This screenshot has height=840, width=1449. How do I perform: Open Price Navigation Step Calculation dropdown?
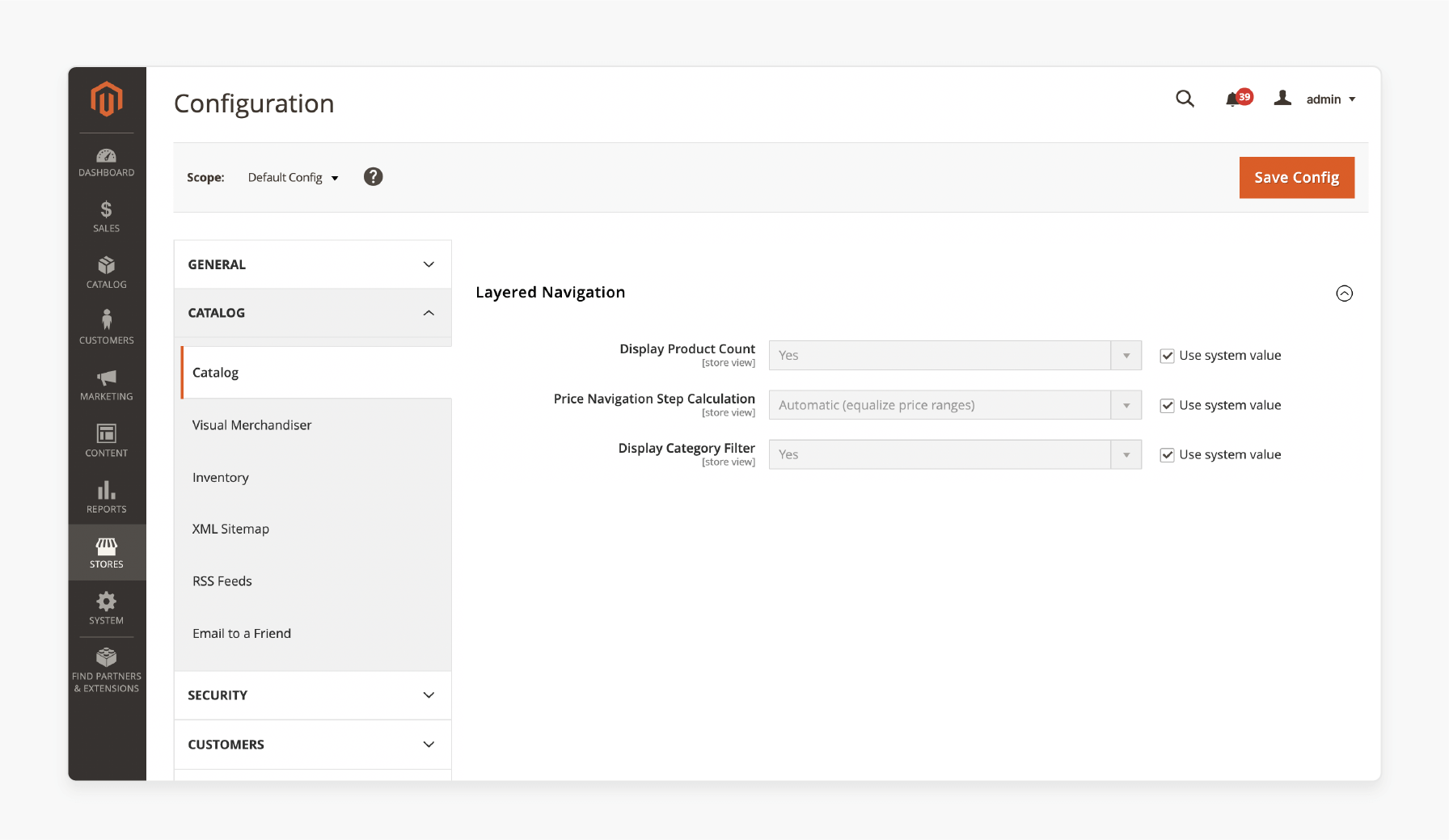[x=955, y=405]
